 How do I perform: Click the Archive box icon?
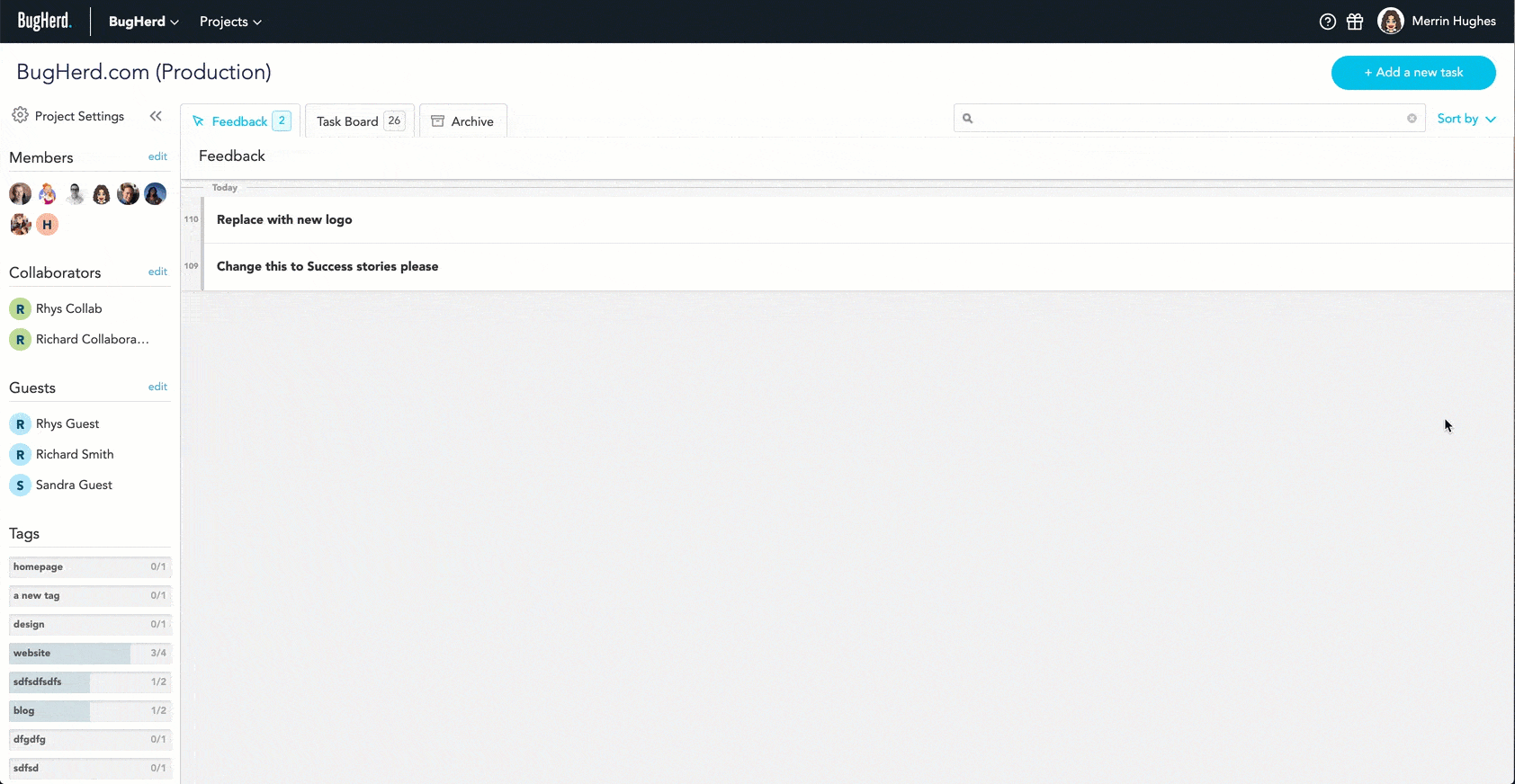438,120
